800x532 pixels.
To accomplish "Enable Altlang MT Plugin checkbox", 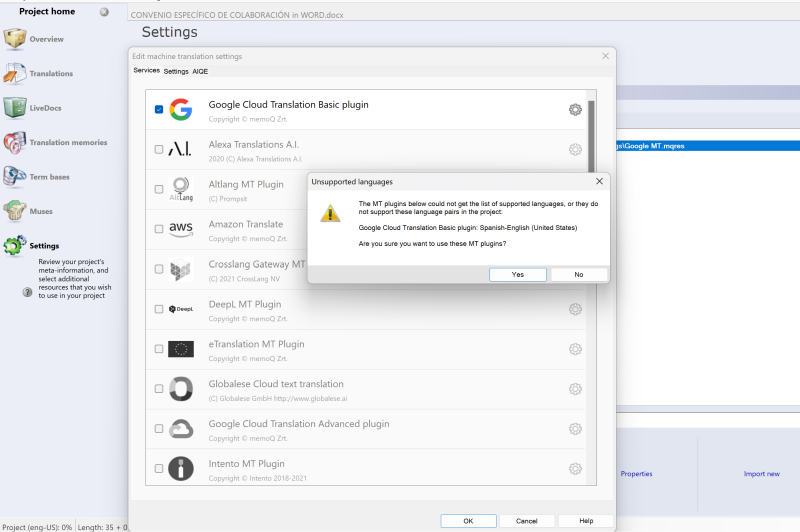I will (159, 189).
